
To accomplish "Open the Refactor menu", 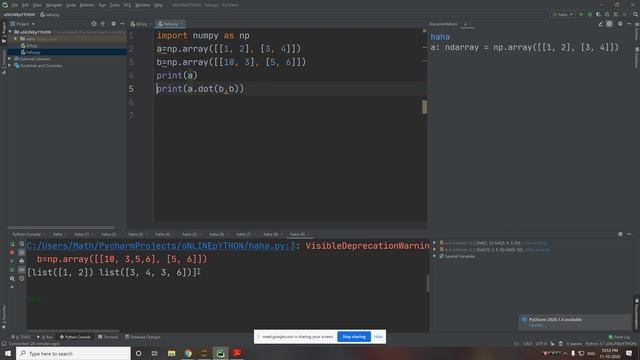I will (x=87, y=5).
